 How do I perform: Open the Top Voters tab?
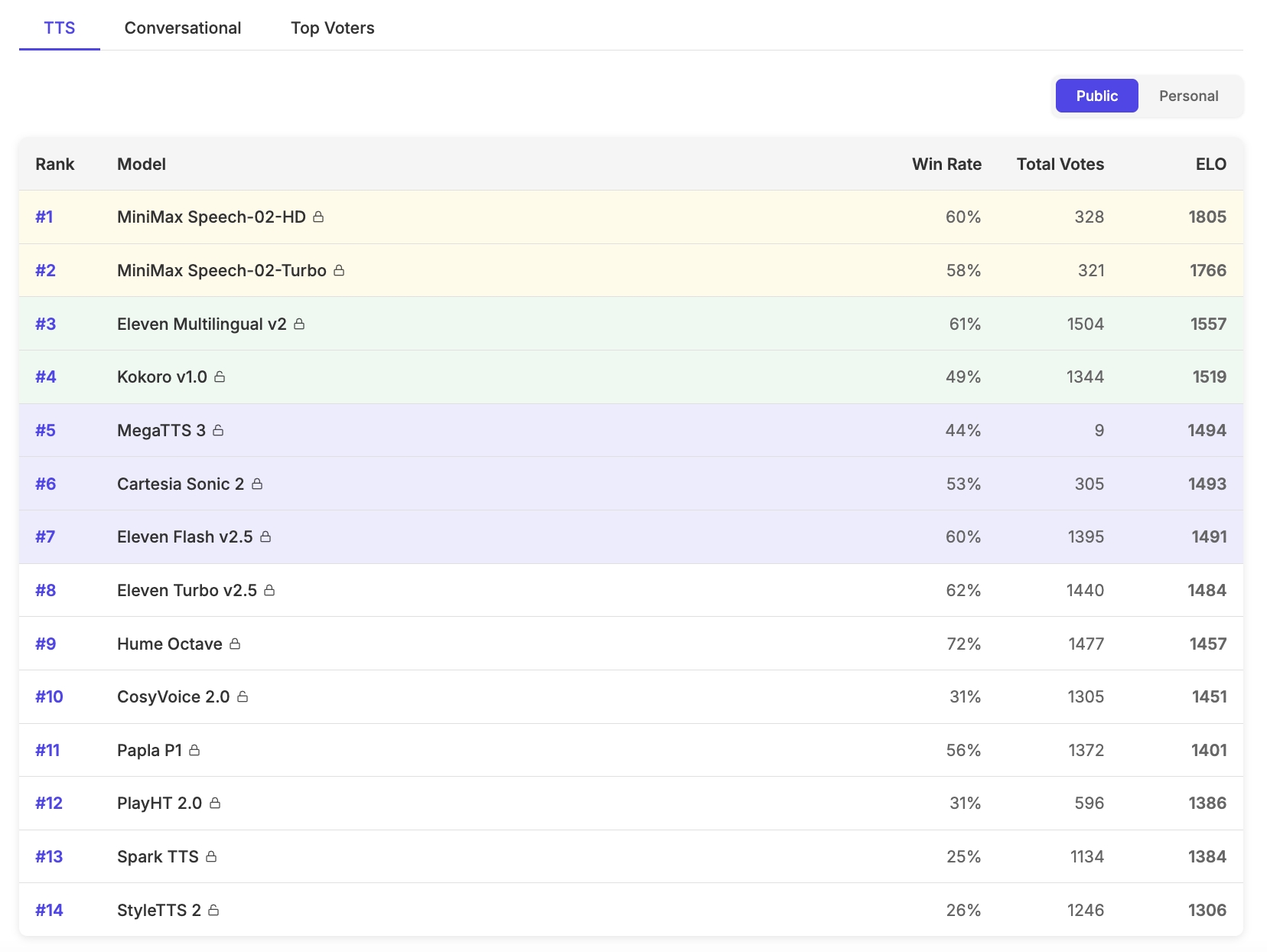333,28
